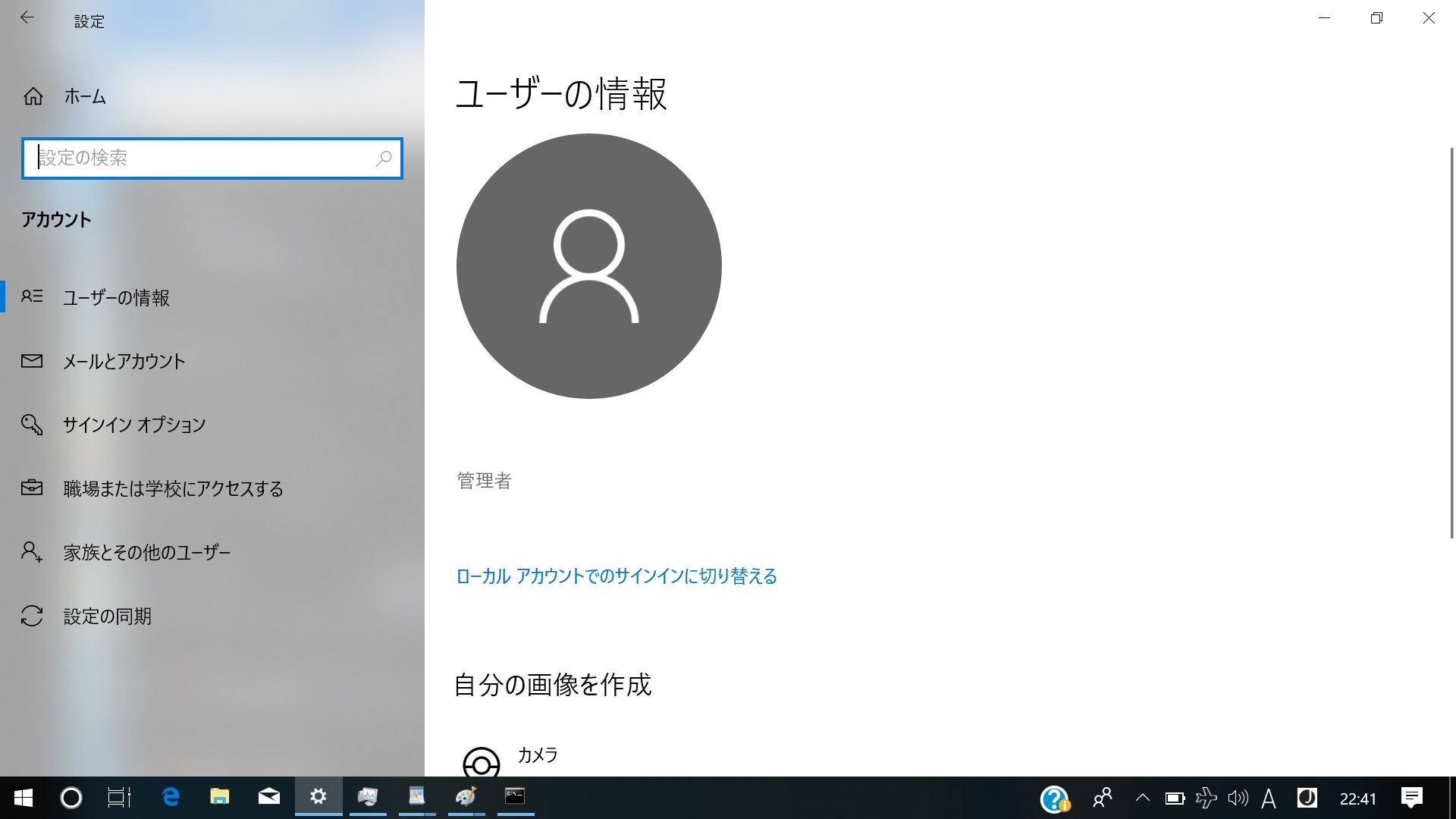Open the battery status flyout

(x=1175, y=797)
